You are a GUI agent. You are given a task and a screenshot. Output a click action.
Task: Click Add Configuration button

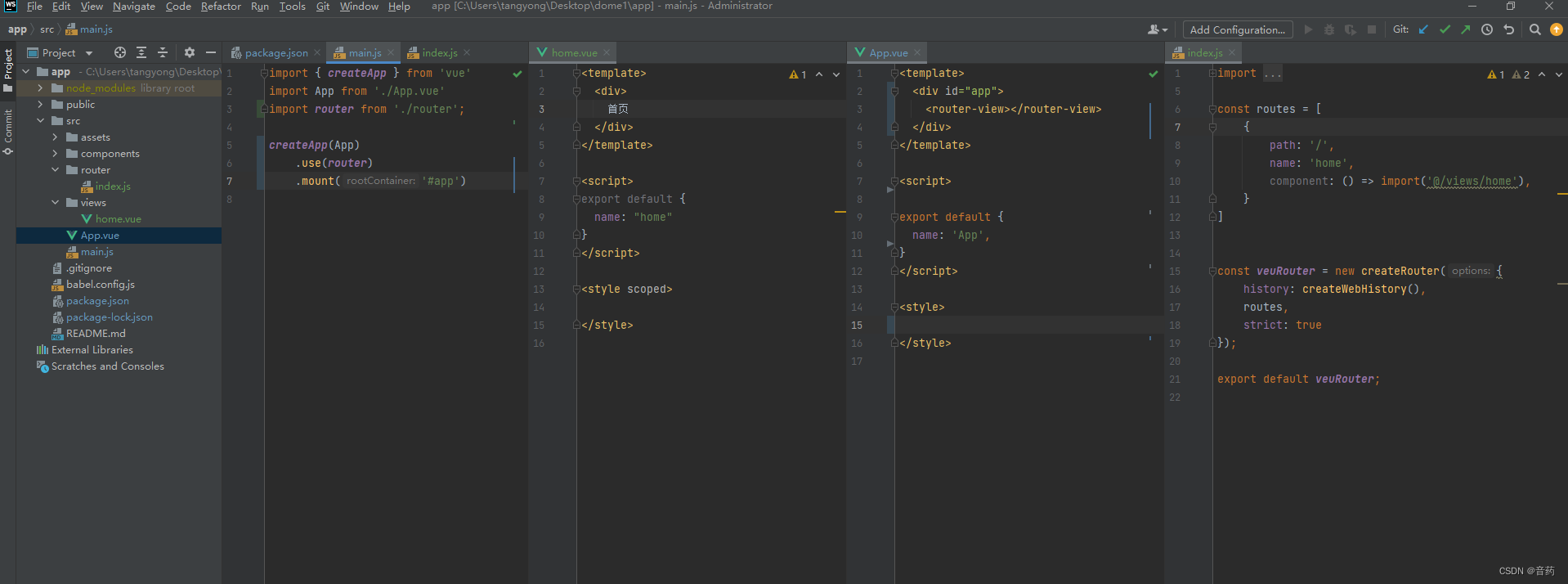pyautogui.click(x=1238, y=29)
